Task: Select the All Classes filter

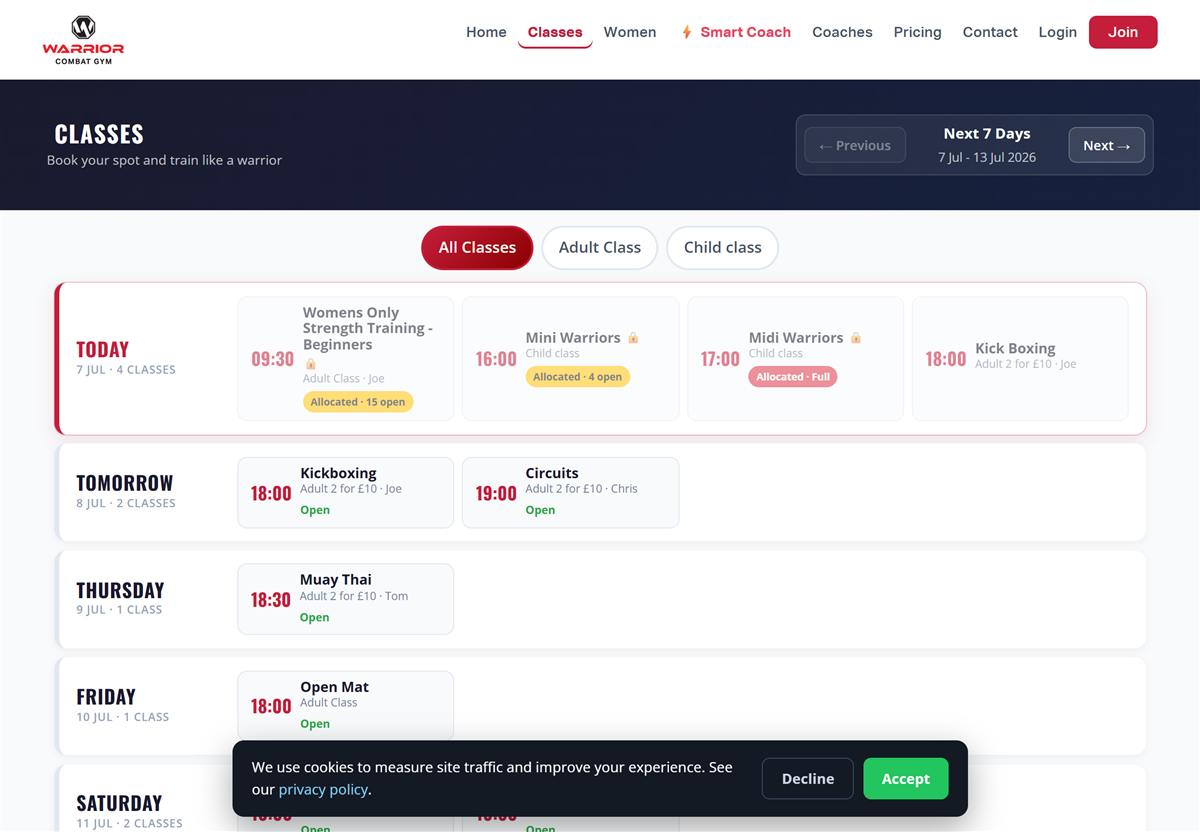Action: [477, 248]
